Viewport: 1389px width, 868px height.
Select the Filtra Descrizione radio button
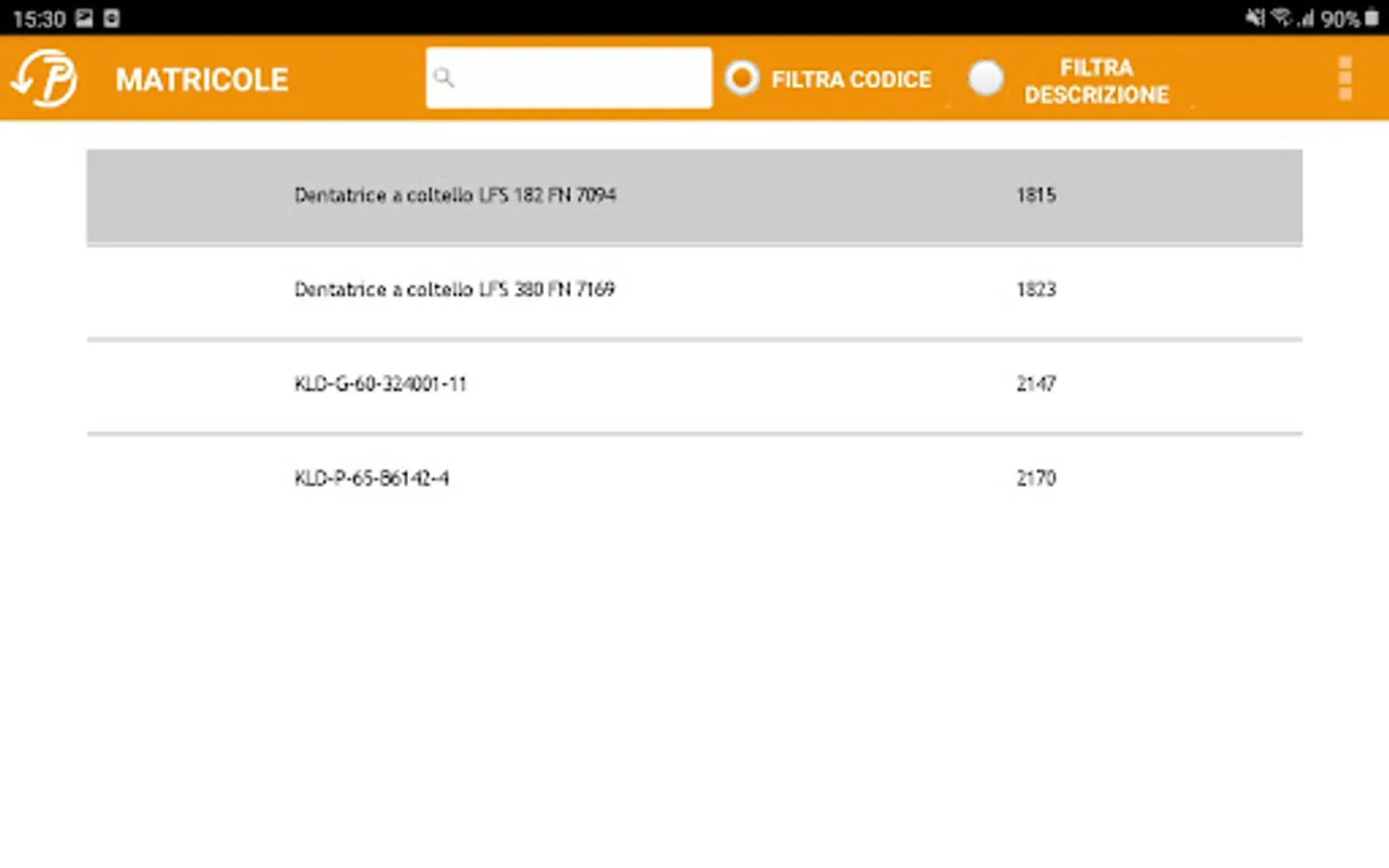(x=986, y=78)
